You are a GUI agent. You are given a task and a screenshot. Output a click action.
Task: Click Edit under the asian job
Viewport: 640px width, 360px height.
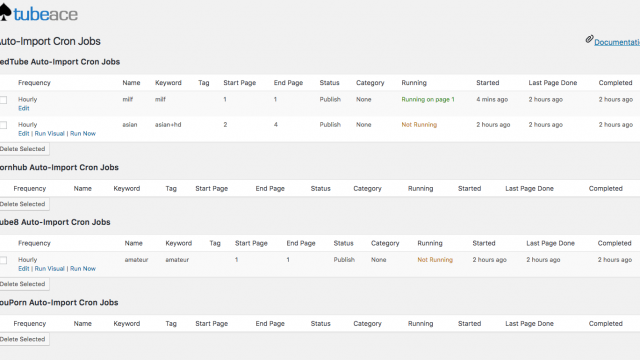(x=24, y=133)
